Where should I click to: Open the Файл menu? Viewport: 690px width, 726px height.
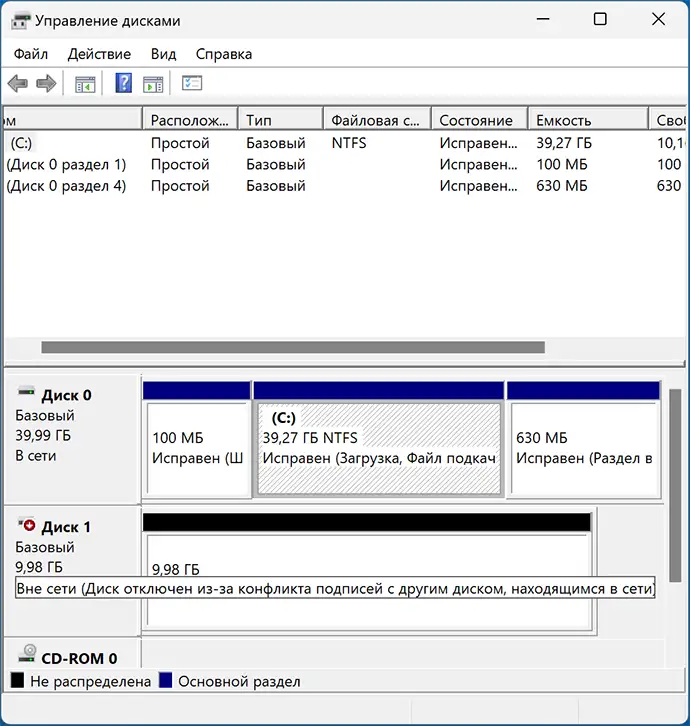tap(31, 54)
